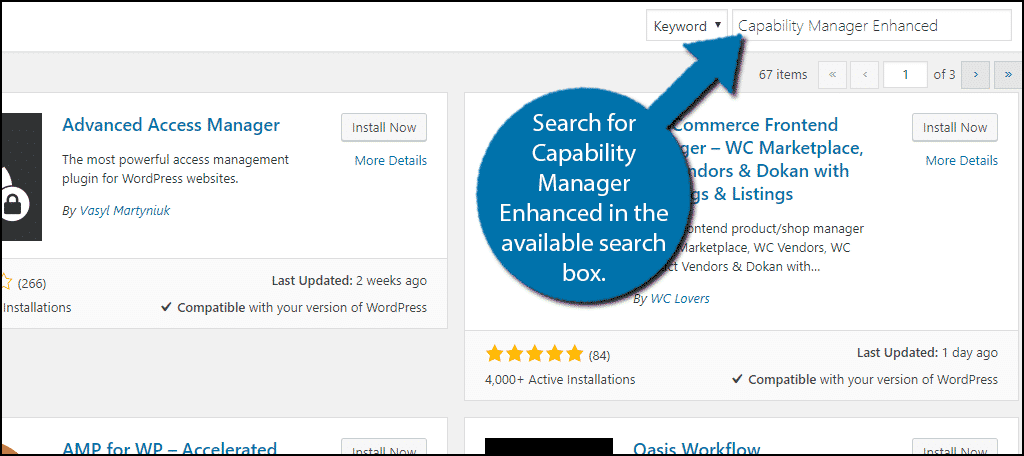This screenshot has width=1024, height=456.
Task: Click Last Updated: 1 day ago text
Action: coord(927,353)
